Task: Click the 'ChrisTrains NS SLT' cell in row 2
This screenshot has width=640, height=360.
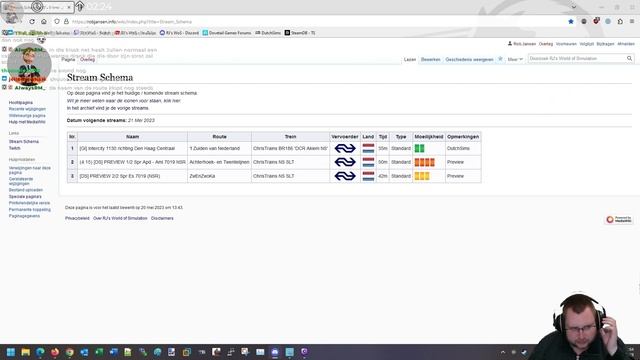Action: pos(290,162)
